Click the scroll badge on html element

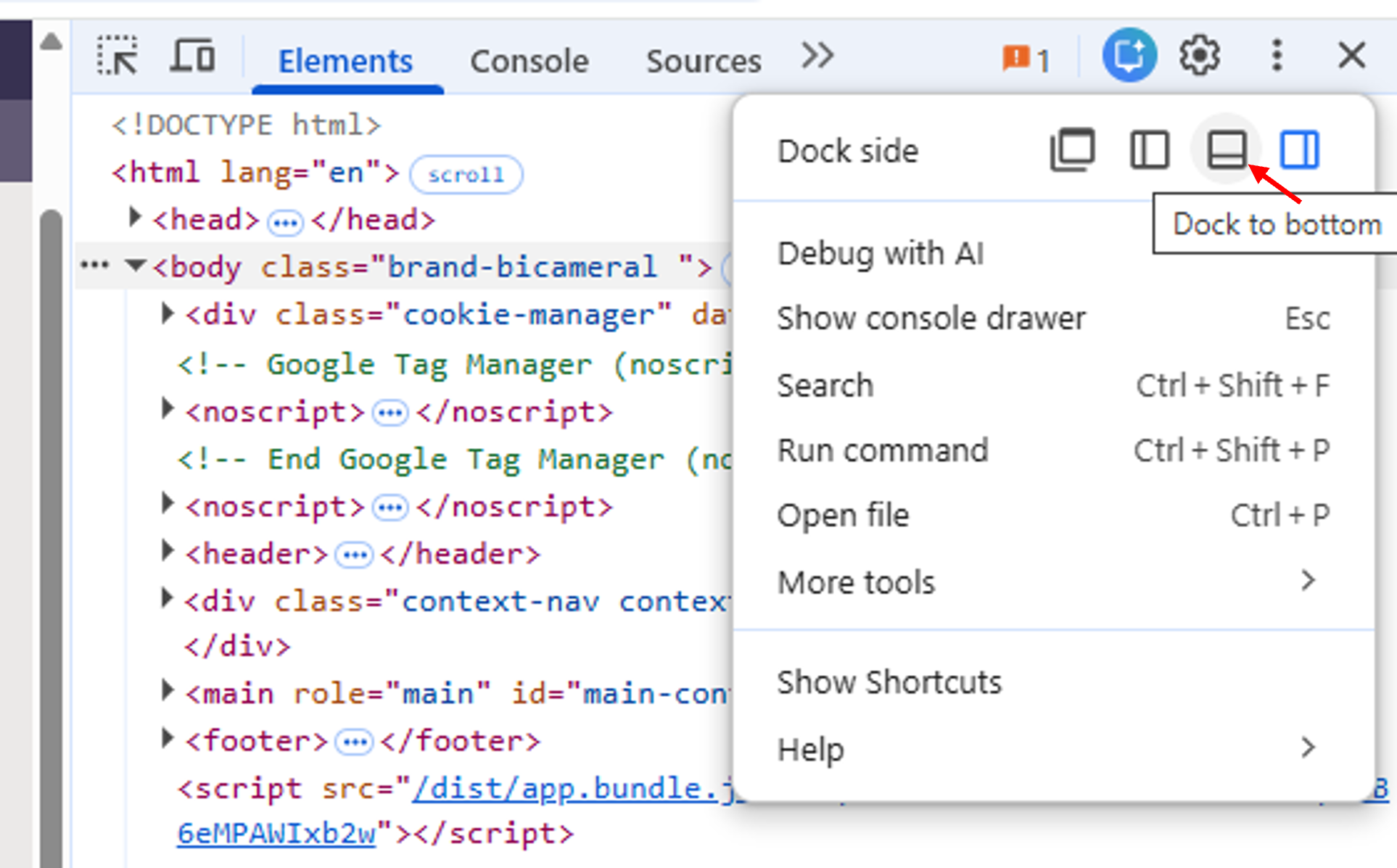click(x=465, y=174)
